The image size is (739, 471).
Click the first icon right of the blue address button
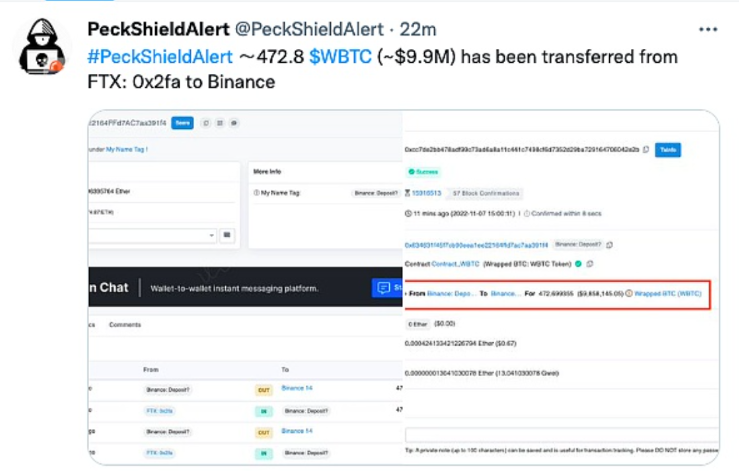pos(204,123)
